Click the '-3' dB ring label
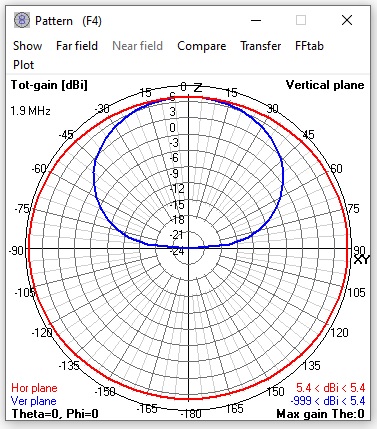 pyautogui.click(x=174, y=143)
